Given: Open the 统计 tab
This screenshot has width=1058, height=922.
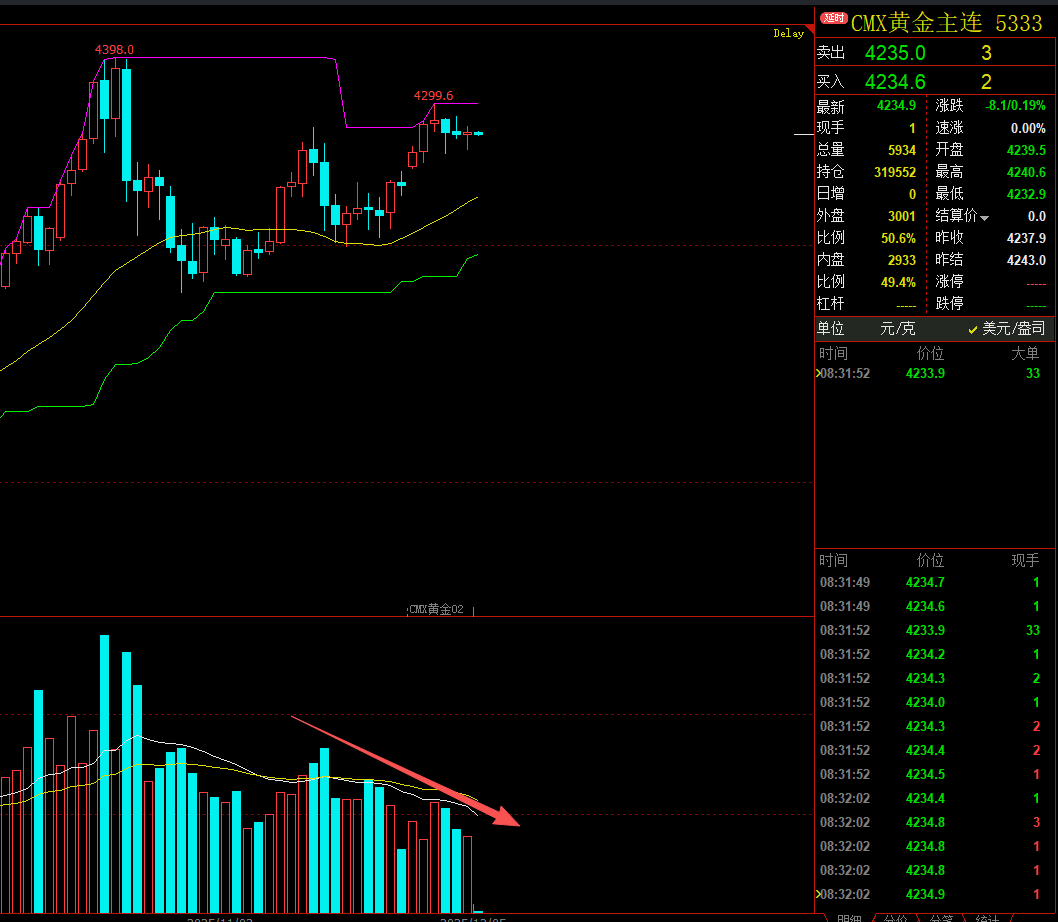Looking at the screenshot, I should pyautogui.click(x=987, y=917).
